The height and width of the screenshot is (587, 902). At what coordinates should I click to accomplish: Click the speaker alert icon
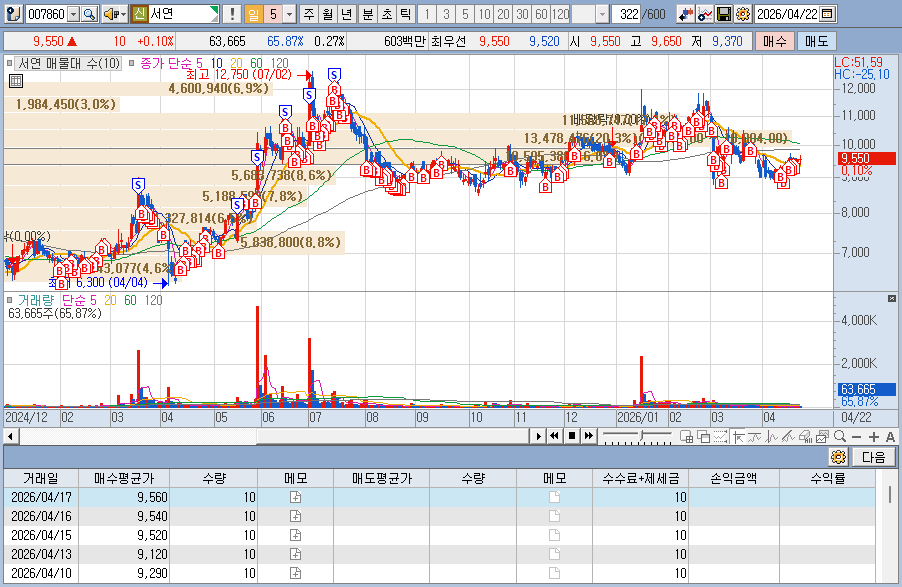coord(110,14)
